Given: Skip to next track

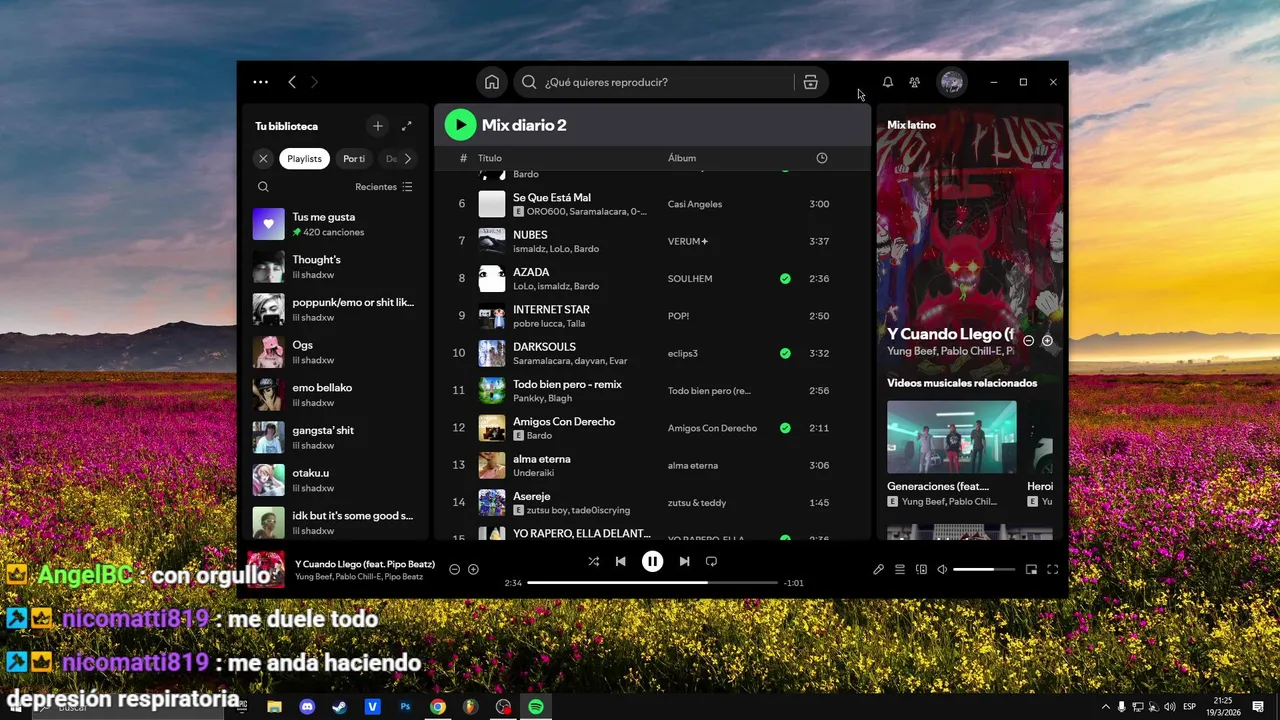Looking at the screenshot, I should pyautogui.click(x=684, y=561).
